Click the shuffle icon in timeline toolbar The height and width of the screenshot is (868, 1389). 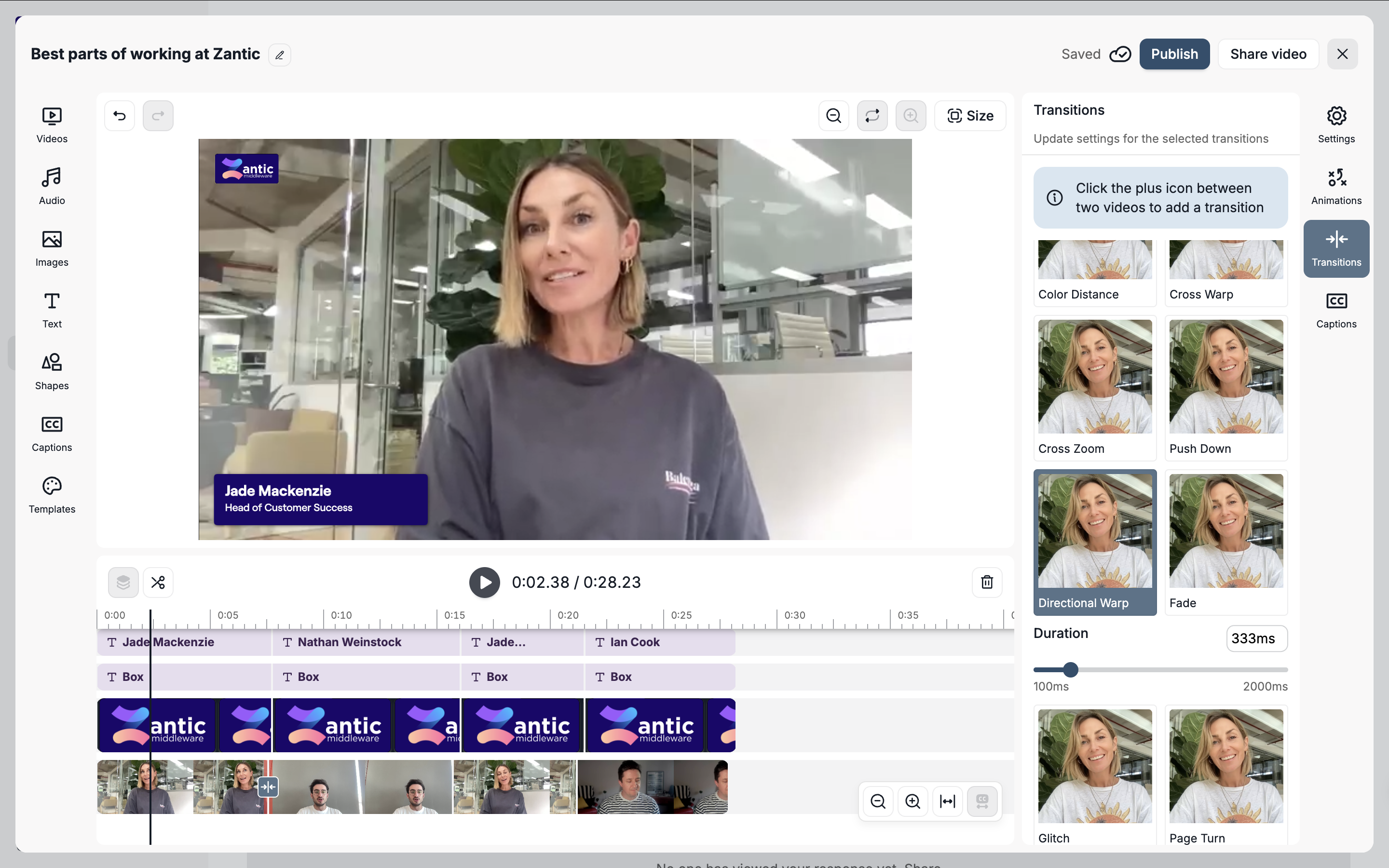tap(158, 582)
